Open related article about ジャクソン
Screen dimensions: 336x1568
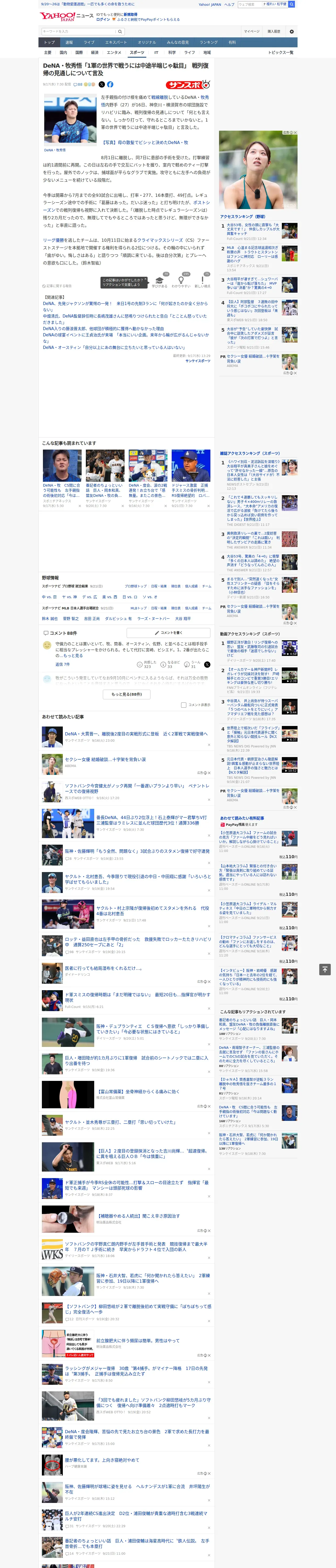click(125, 306)
